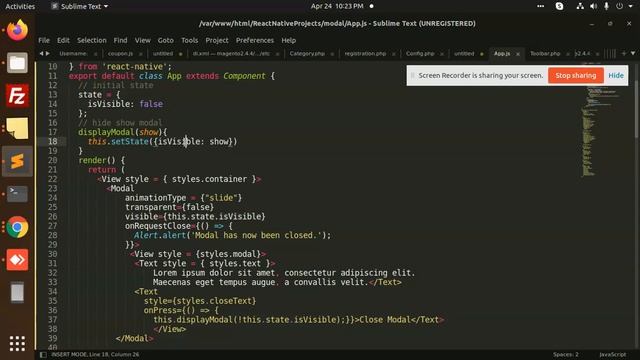Open the Edit menu
Image resolution: width=640 pixels, height=360 pixels.
[x=63, y=40]
